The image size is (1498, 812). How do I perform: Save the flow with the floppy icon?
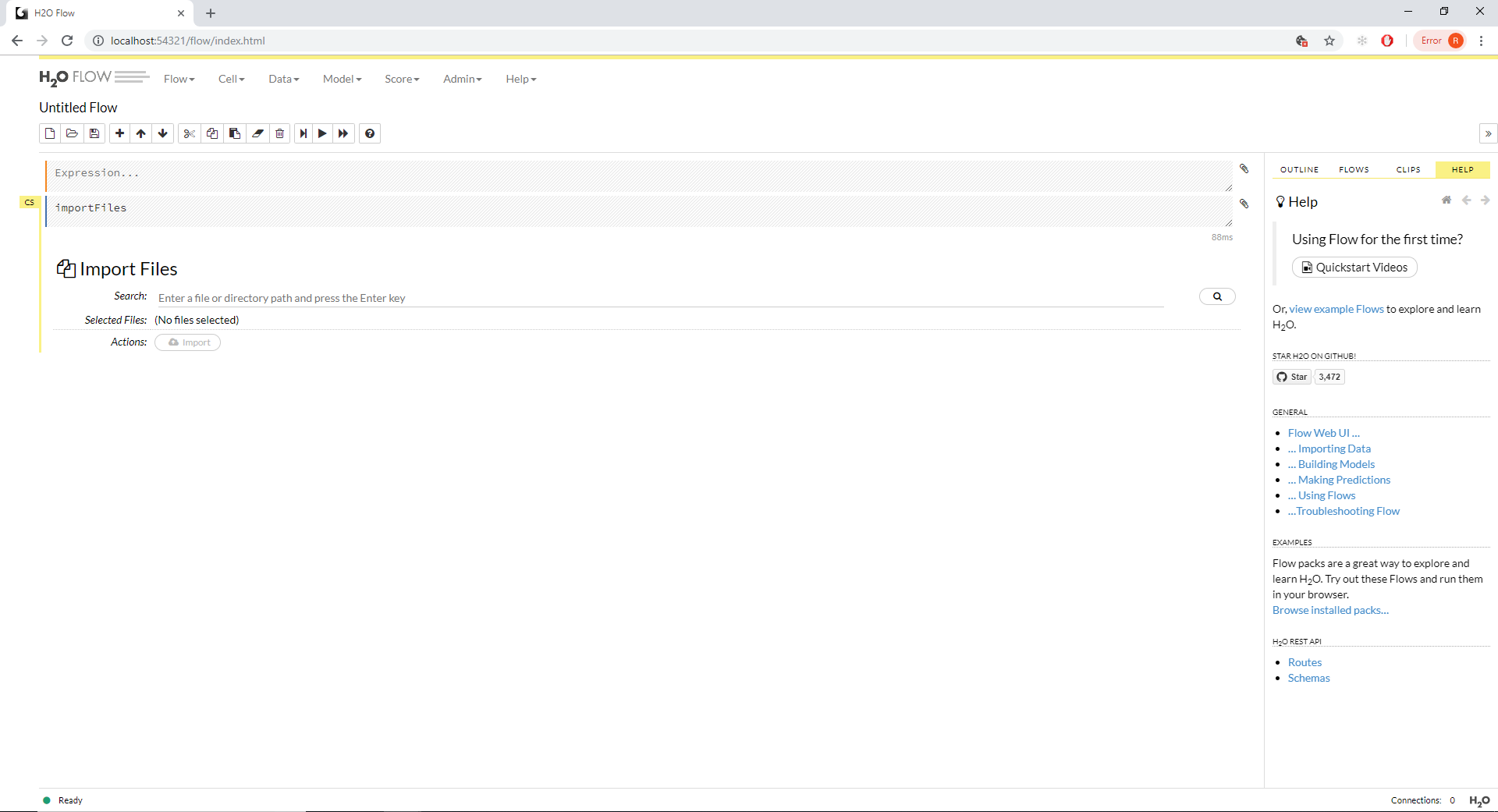[94, 133]
